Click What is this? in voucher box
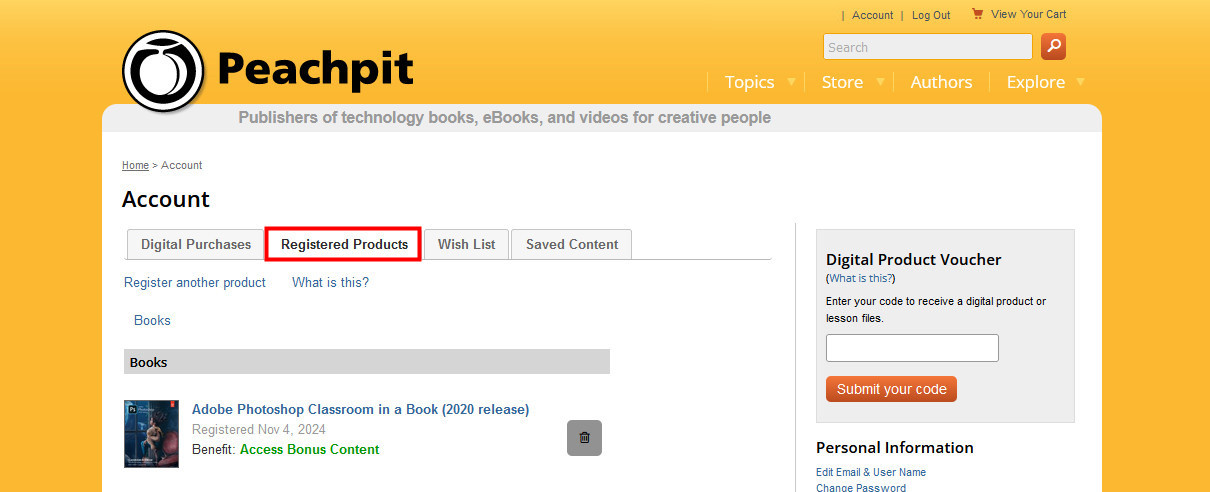The image size is (1210, 492). coord(861,278)
